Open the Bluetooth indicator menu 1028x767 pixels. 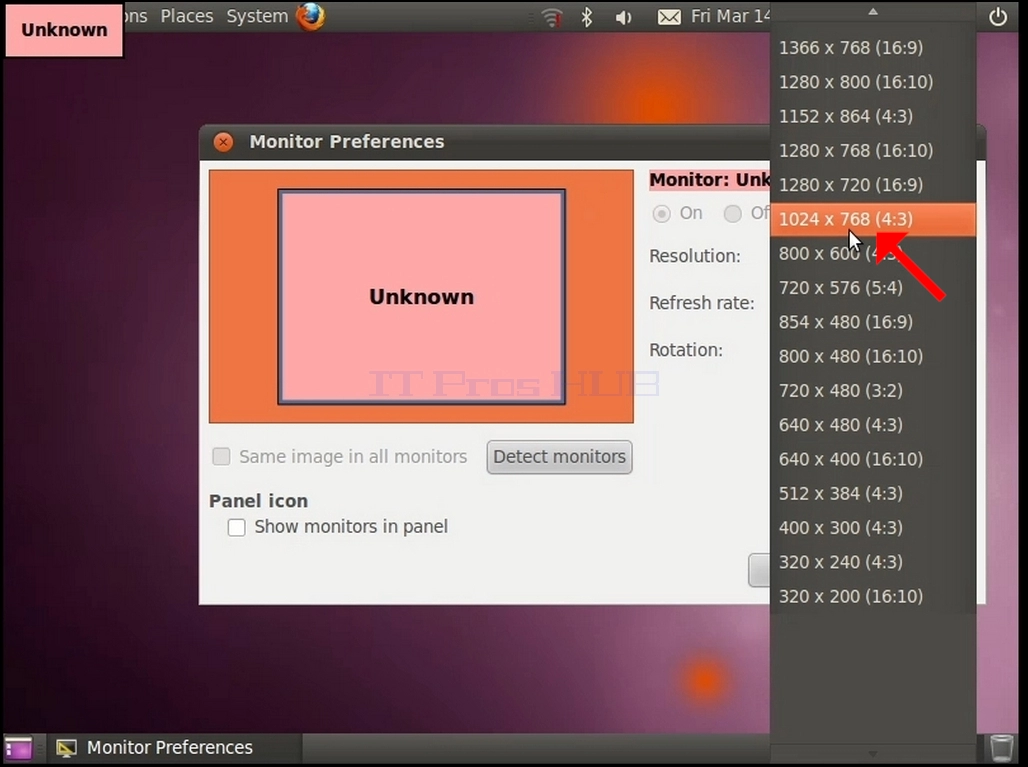(587, 16)
